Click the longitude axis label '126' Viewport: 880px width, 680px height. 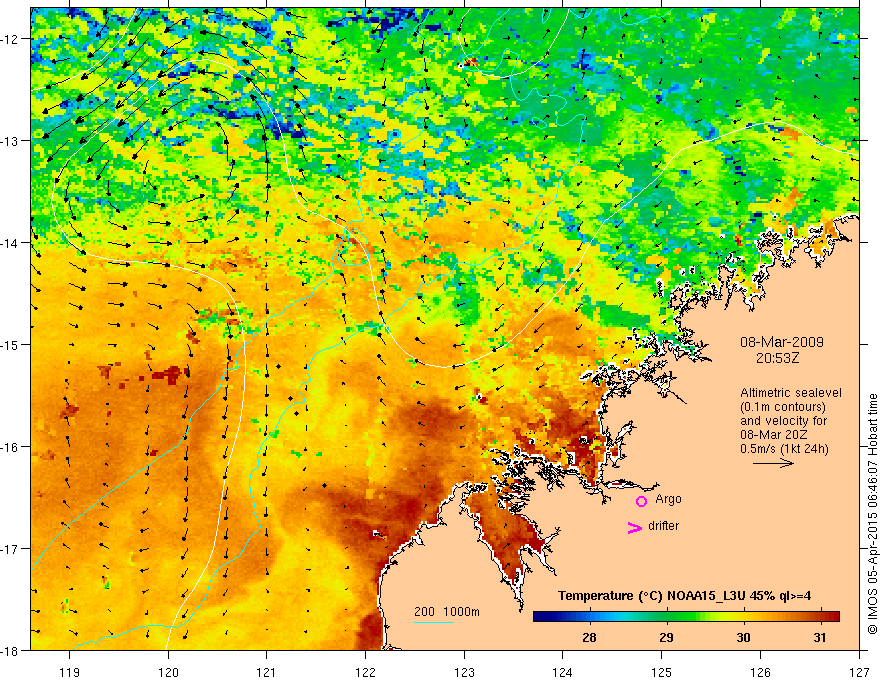tap(760, 672)
